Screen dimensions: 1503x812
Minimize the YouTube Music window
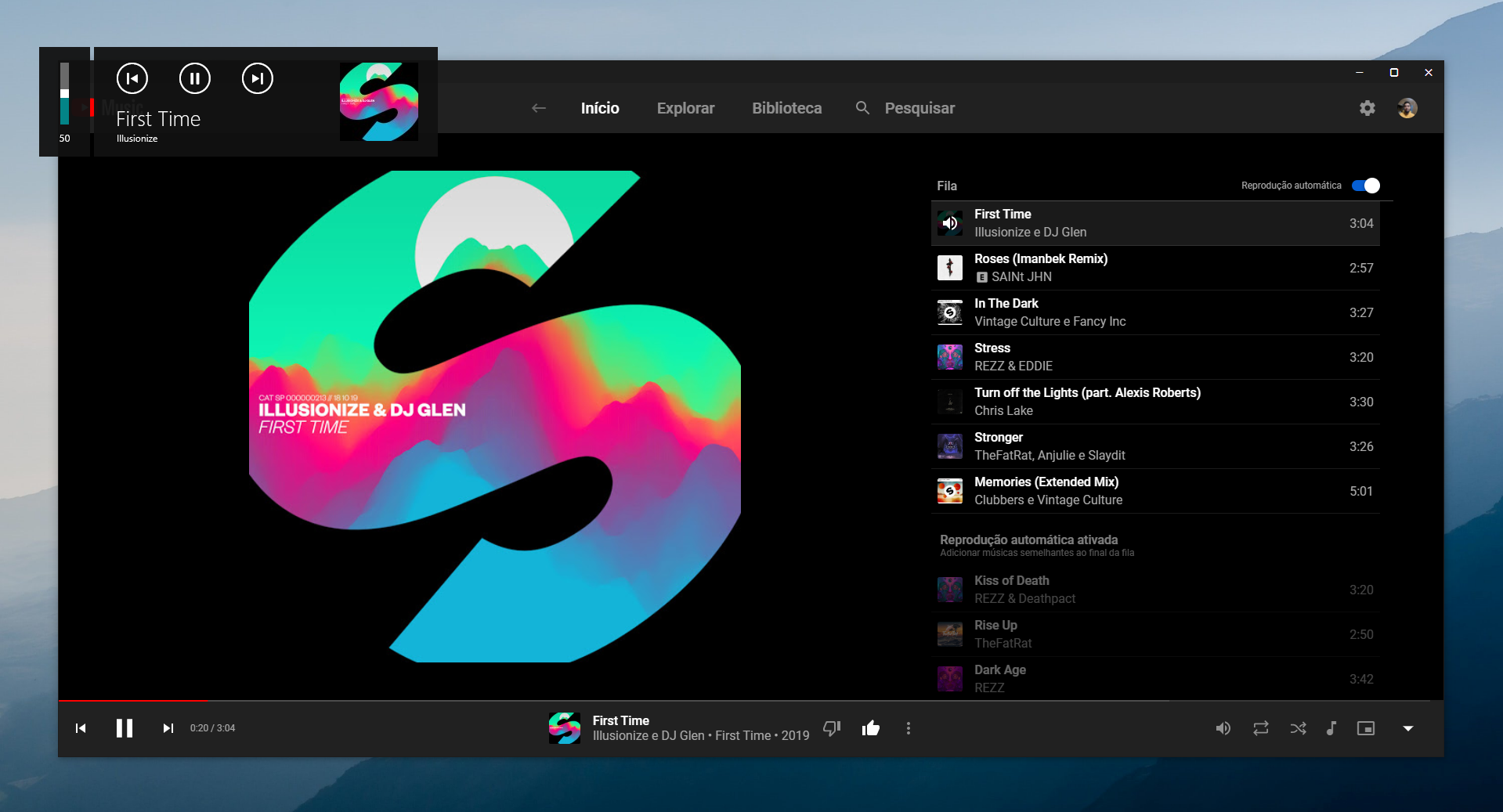(1360, 72)
